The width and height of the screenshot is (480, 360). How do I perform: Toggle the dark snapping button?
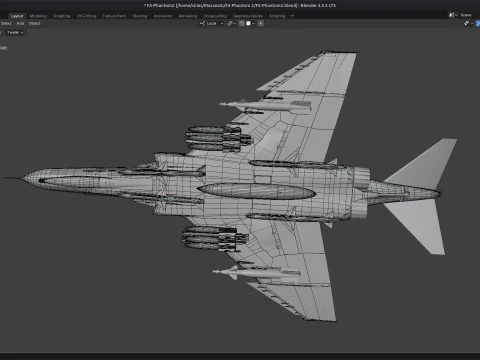[242, 23]
